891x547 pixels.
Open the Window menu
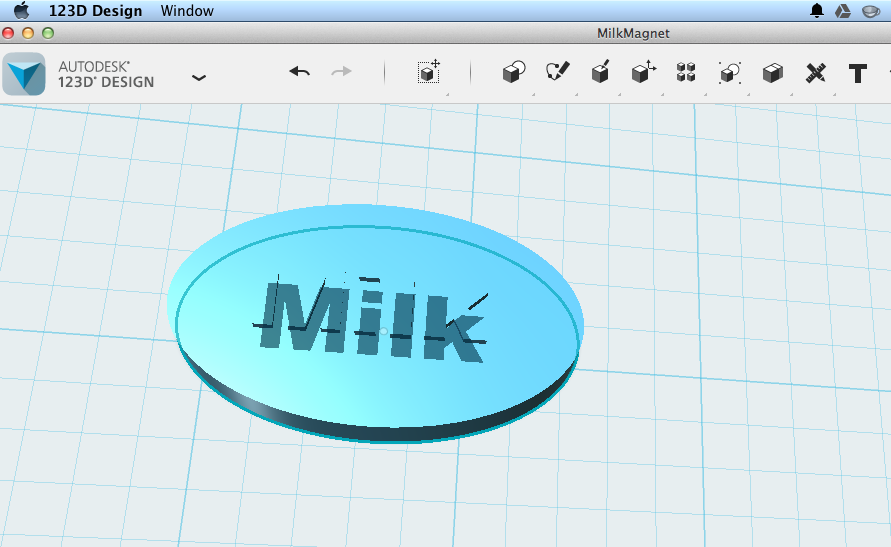tap(187, 11)
